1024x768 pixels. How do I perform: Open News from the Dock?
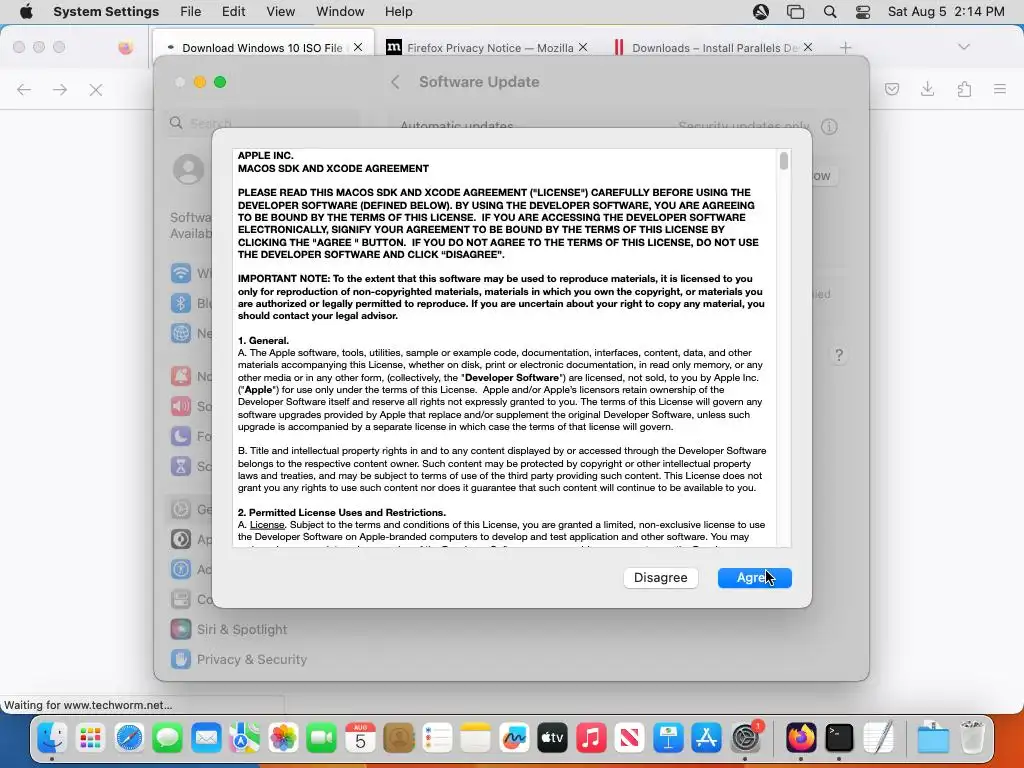tap(630, 738)
